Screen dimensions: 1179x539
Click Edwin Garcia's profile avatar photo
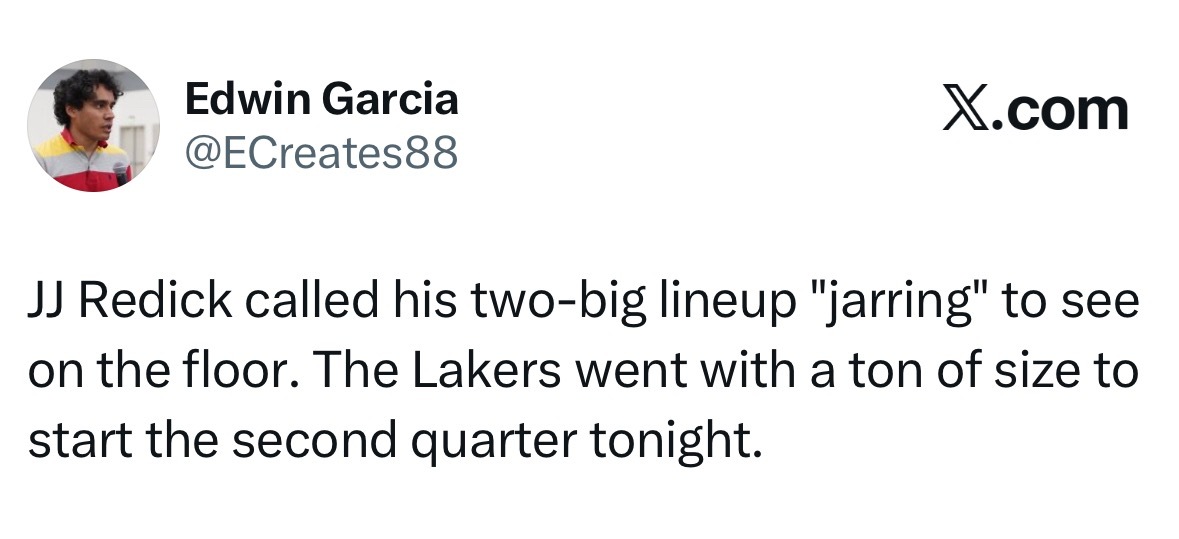[93, 125]
